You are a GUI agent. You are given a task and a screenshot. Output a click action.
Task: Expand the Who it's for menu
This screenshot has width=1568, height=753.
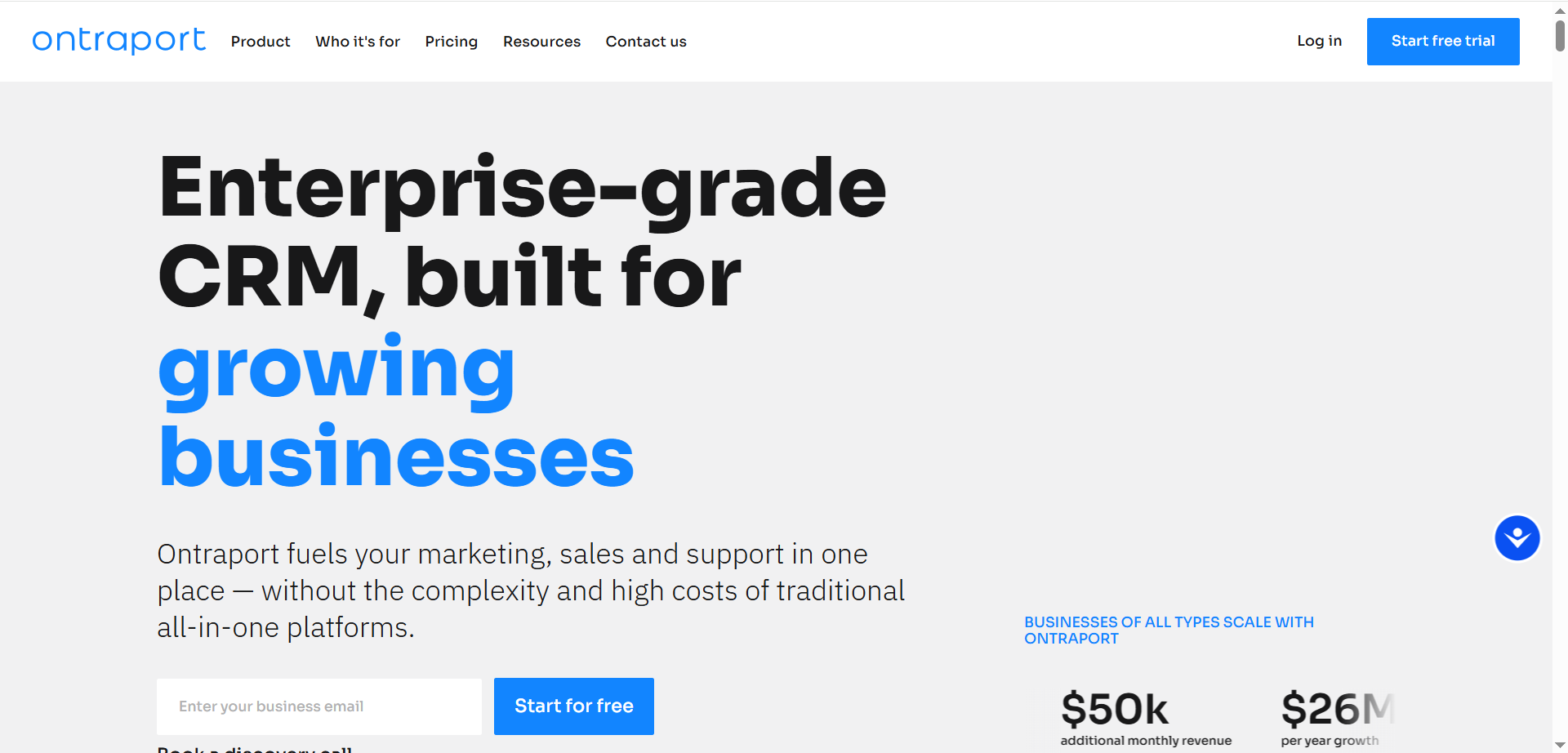pos(358,42)
